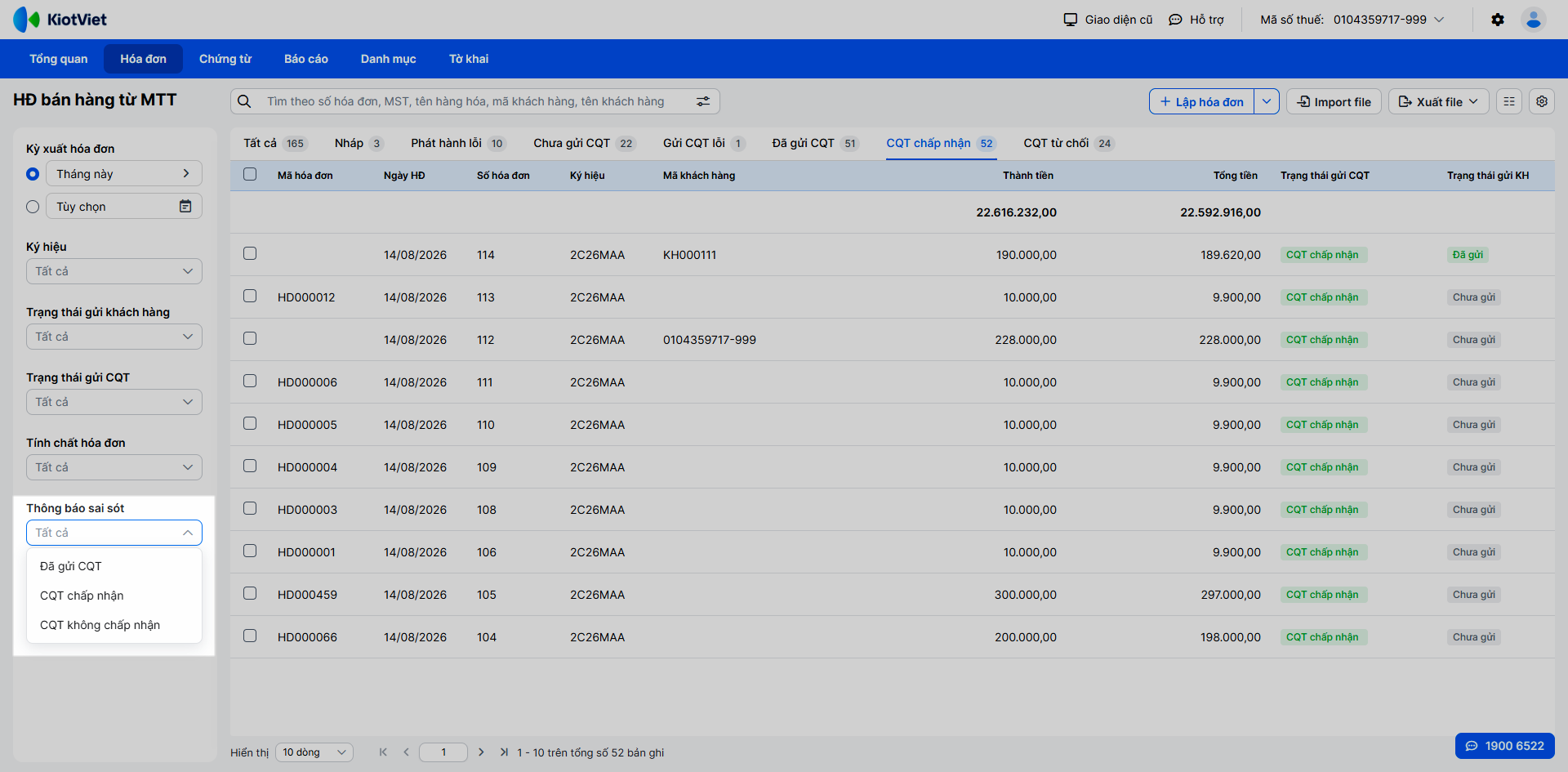Toggle the list view layout icon

pos(1509,101)
